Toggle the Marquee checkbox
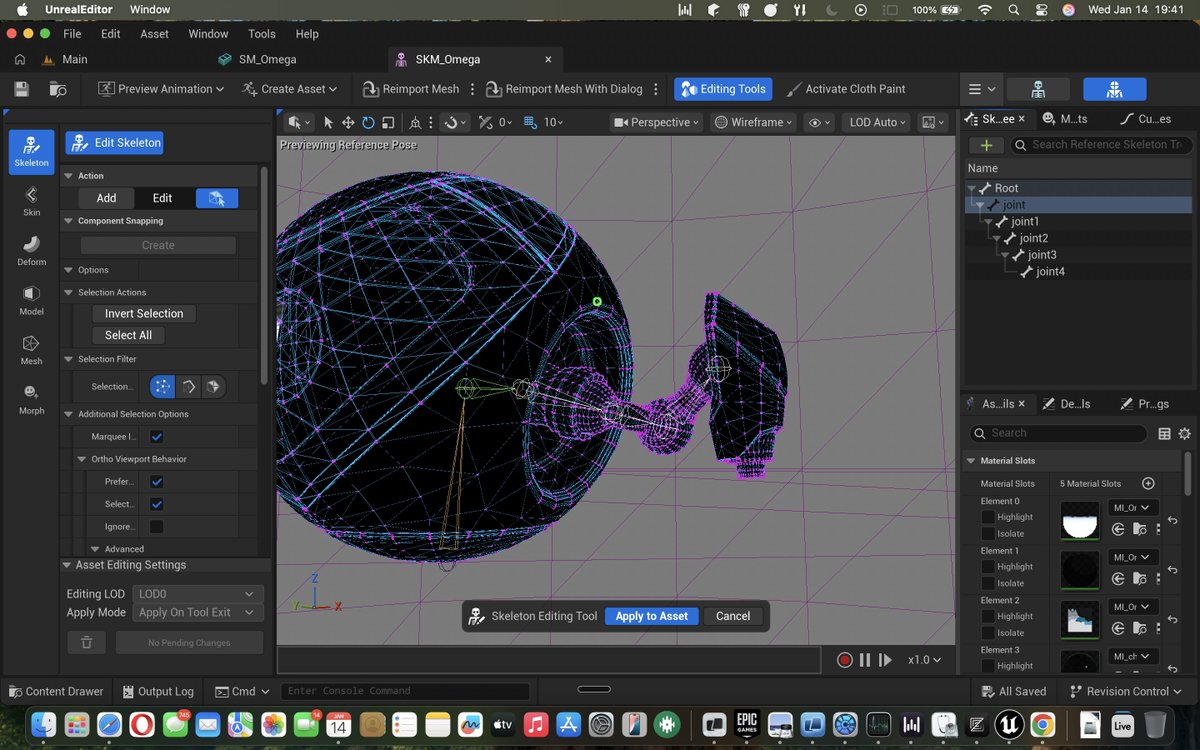The image size is (1200, 750). (x=157, y=437)
